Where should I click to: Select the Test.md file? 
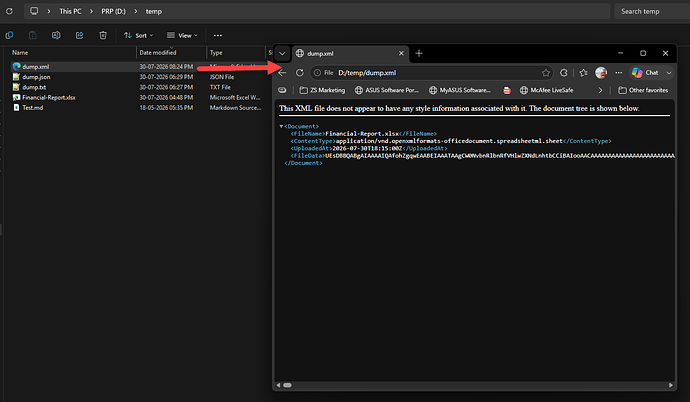point(33,107)
